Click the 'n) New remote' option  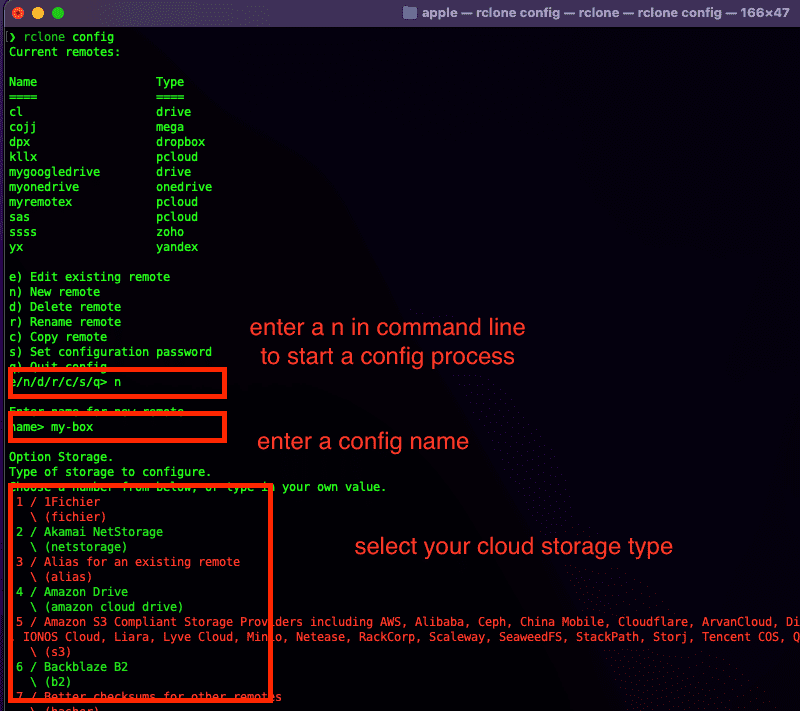(x=55, y=292)
